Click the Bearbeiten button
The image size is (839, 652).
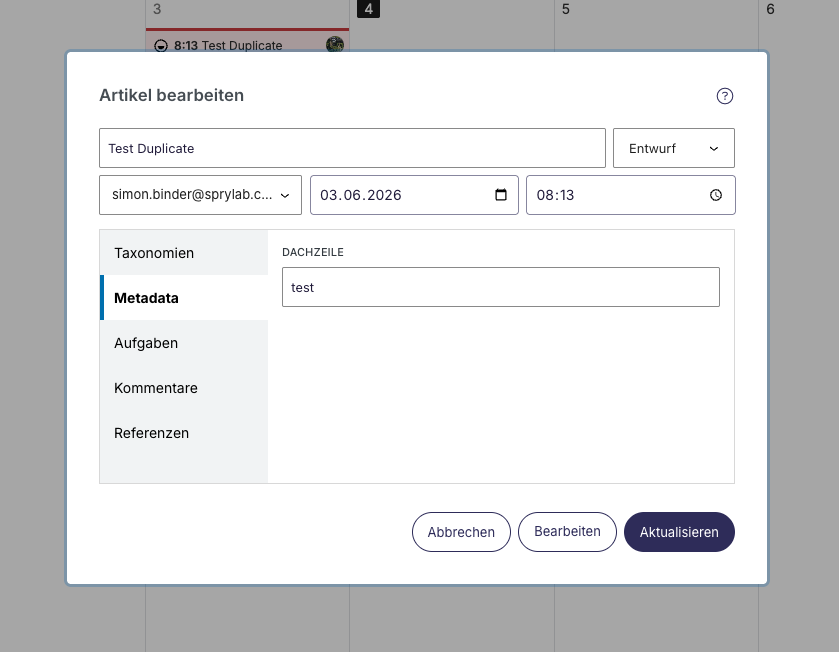point(567,532)
